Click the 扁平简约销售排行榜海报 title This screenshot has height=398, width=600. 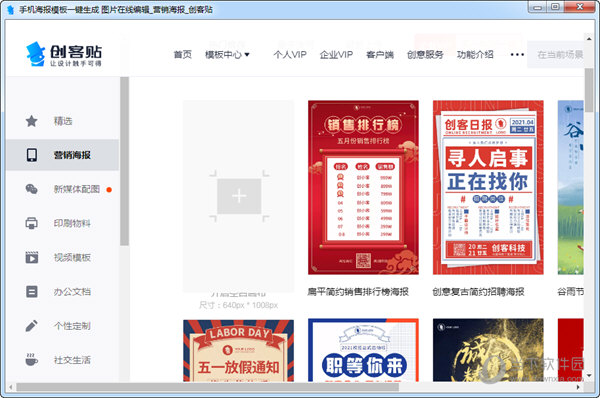tap(358, 292)
